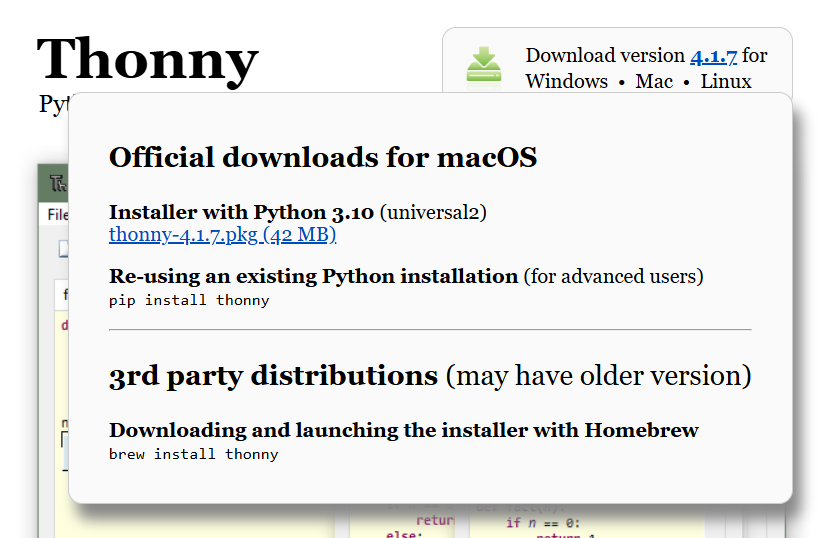836x538 pixels.
Task: Download thonny-4.1.7.pkg installer
Action: pos(222,235)
